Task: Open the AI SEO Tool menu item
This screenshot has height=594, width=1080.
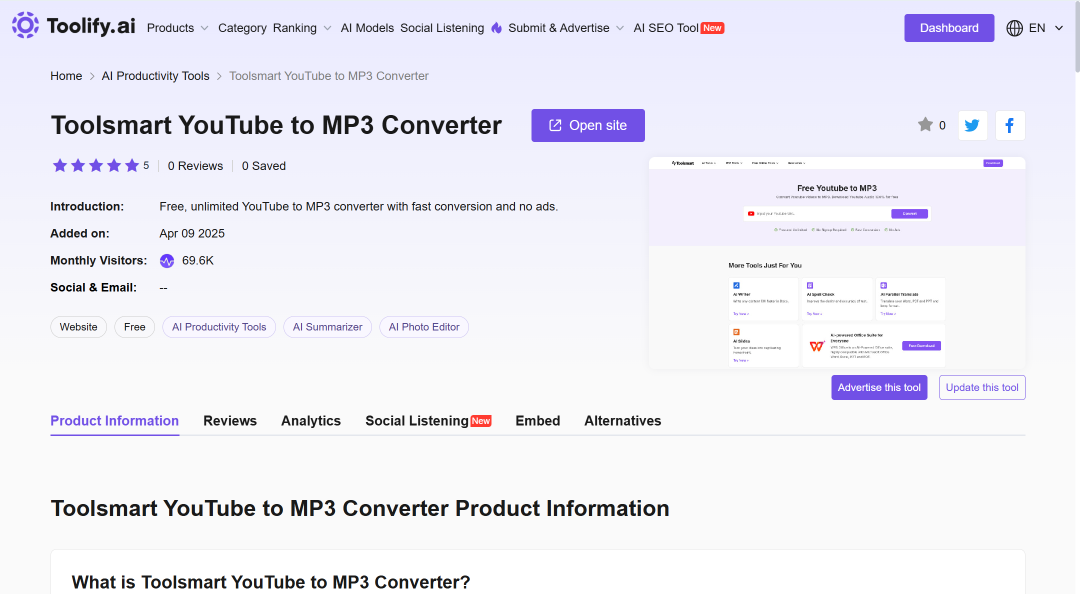Action: (666, 28)
